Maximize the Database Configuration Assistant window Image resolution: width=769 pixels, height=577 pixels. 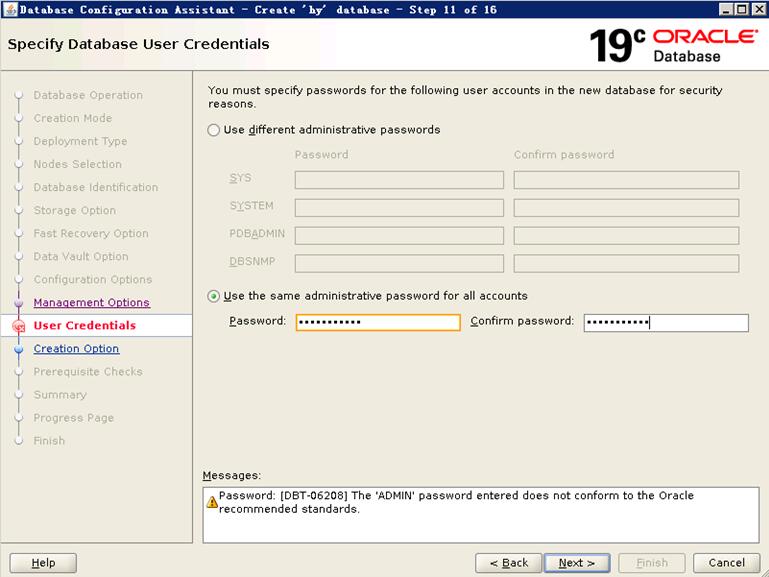[x=742, y=9]
